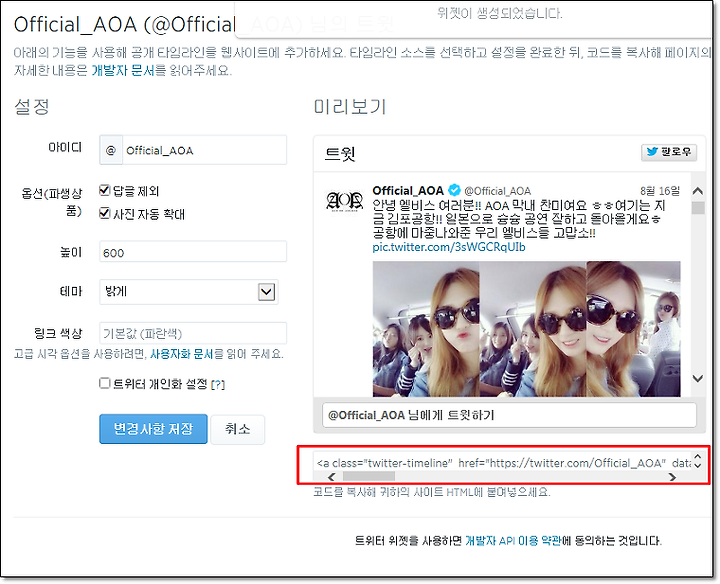Click the @Official_AOA handle in tweet header

tap(497, 191)
